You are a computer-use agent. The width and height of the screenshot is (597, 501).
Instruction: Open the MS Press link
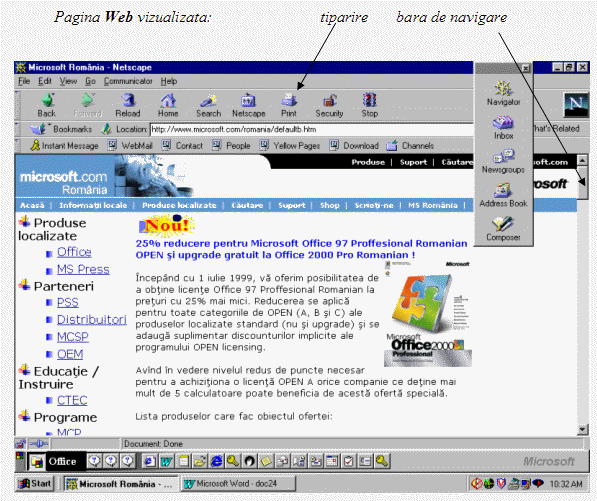pos(83,269)
